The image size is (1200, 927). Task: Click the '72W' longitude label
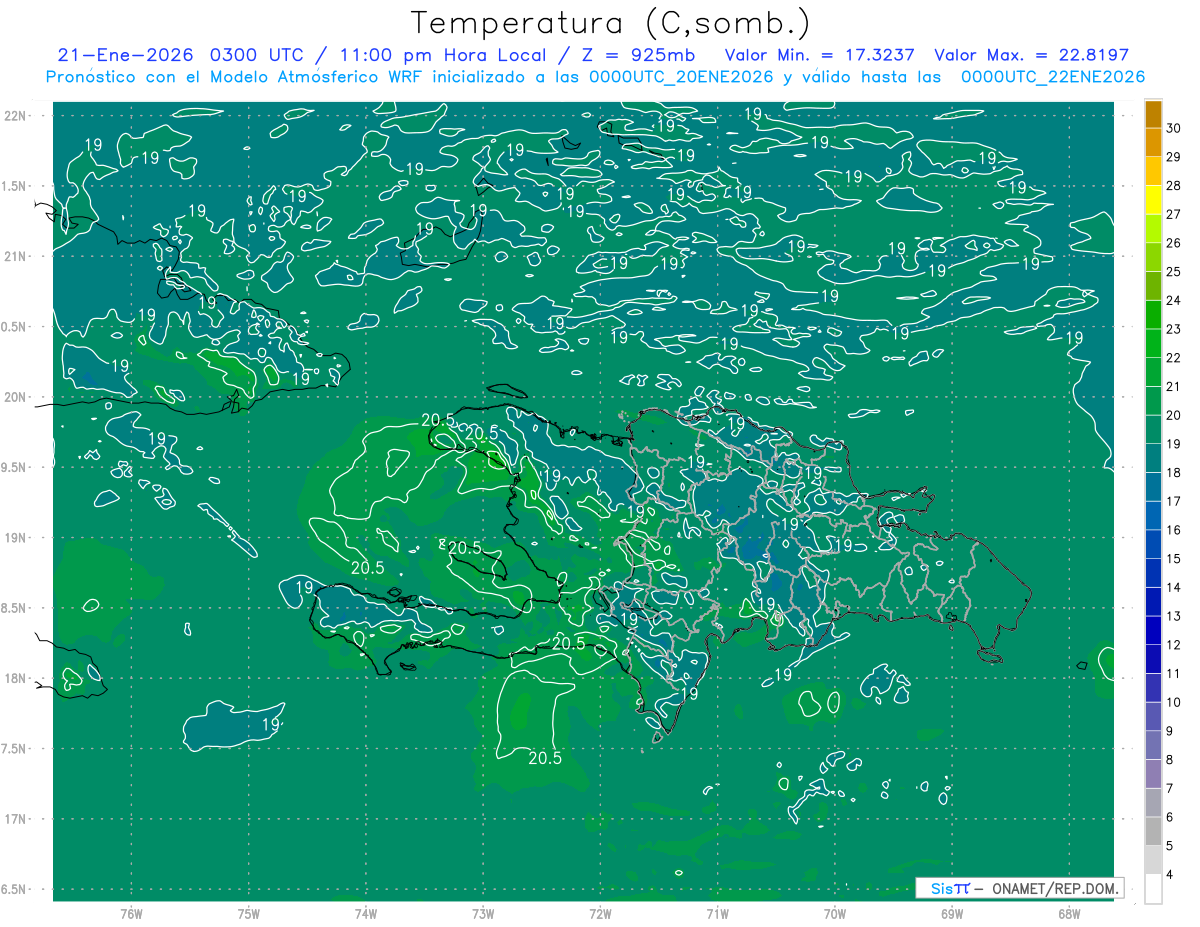(600, 913)
